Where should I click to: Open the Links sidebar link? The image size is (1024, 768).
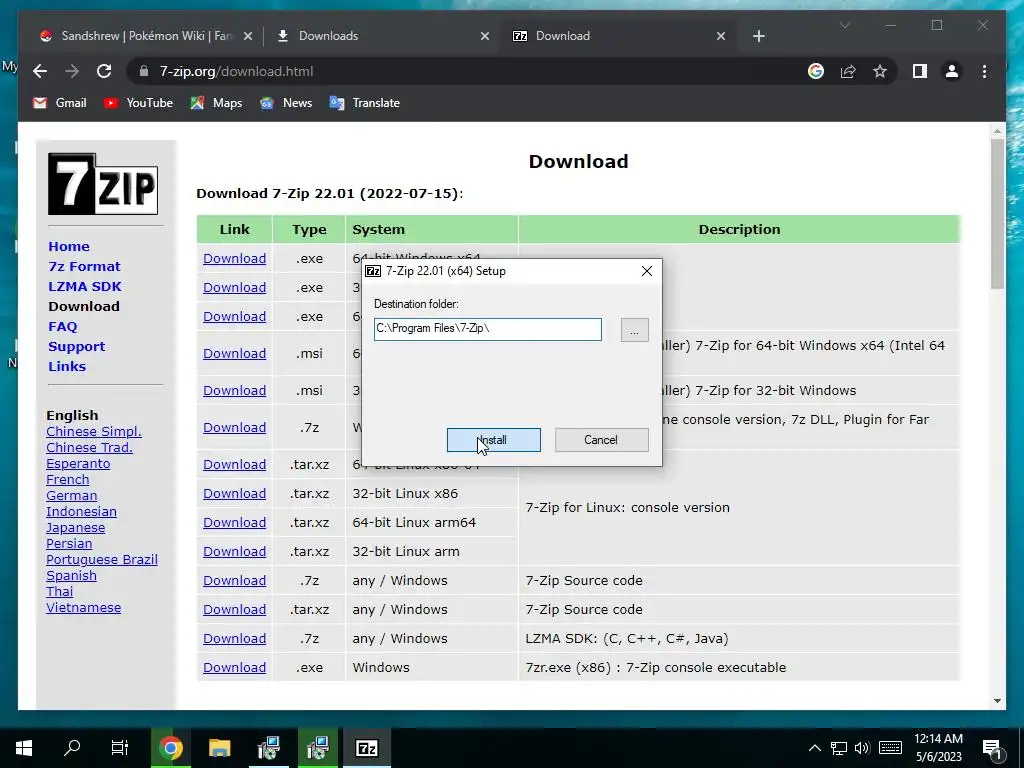pyautogui.click(x=67, y=366)
